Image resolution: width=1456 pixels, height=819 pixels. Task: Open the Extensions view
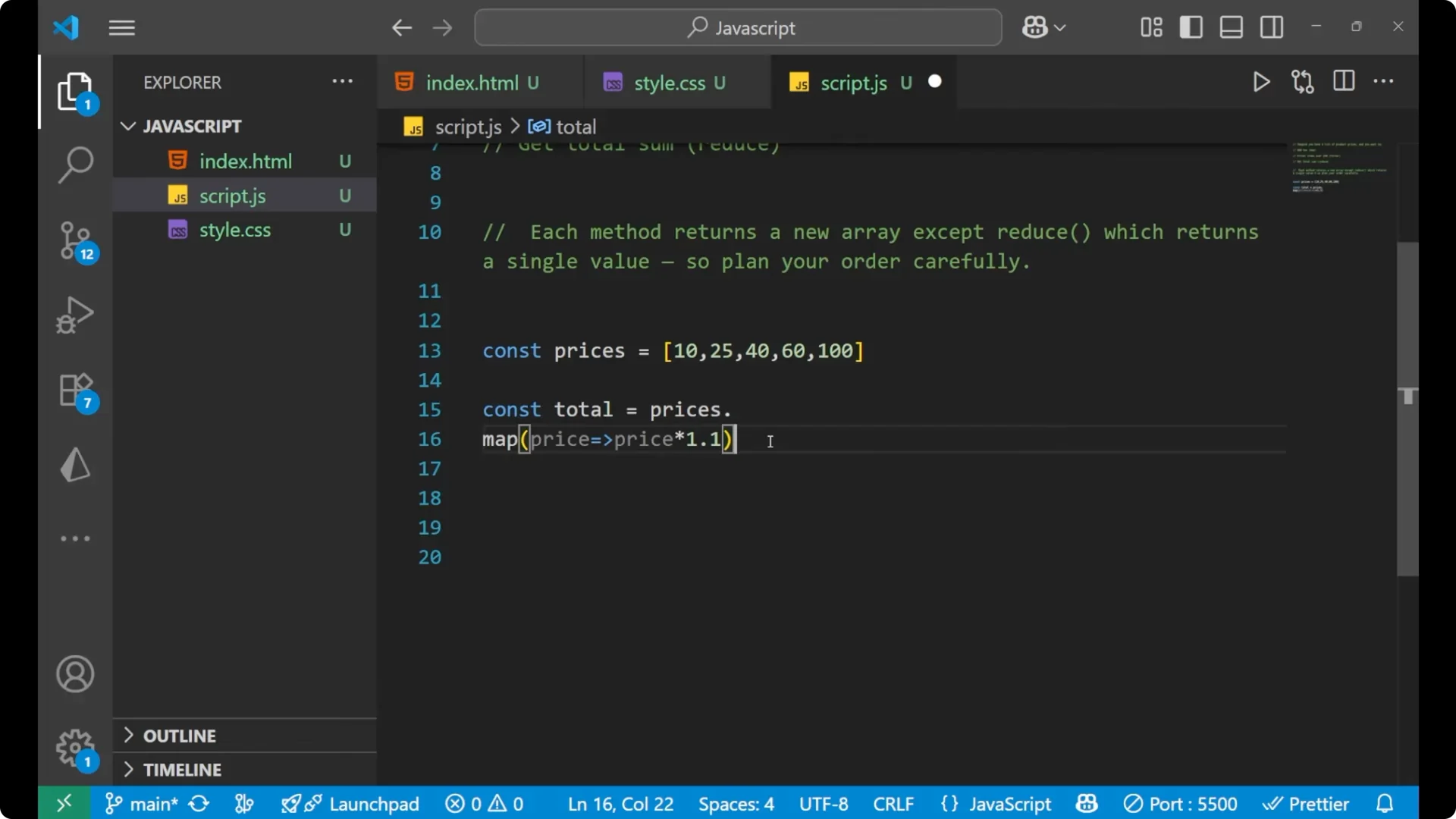click(x=76, y=390)
